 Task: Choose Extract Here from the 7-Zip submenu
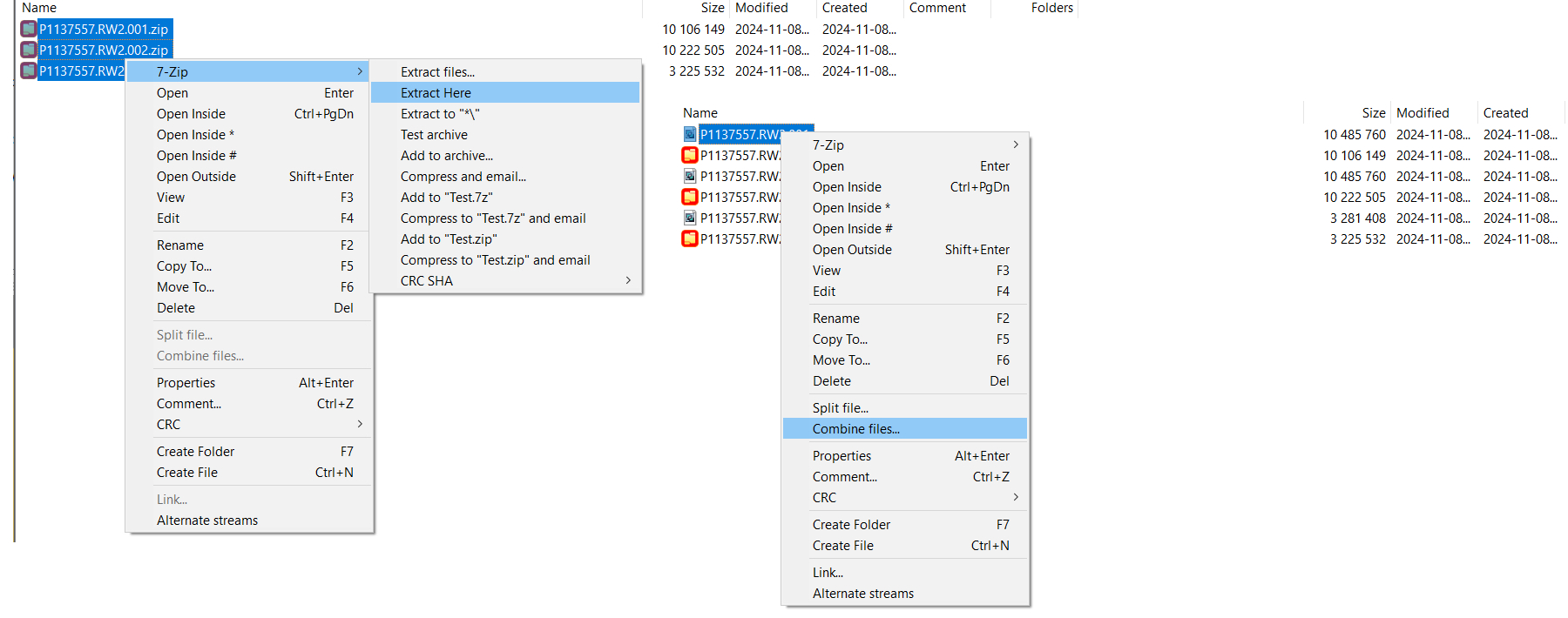coord(505,92)
